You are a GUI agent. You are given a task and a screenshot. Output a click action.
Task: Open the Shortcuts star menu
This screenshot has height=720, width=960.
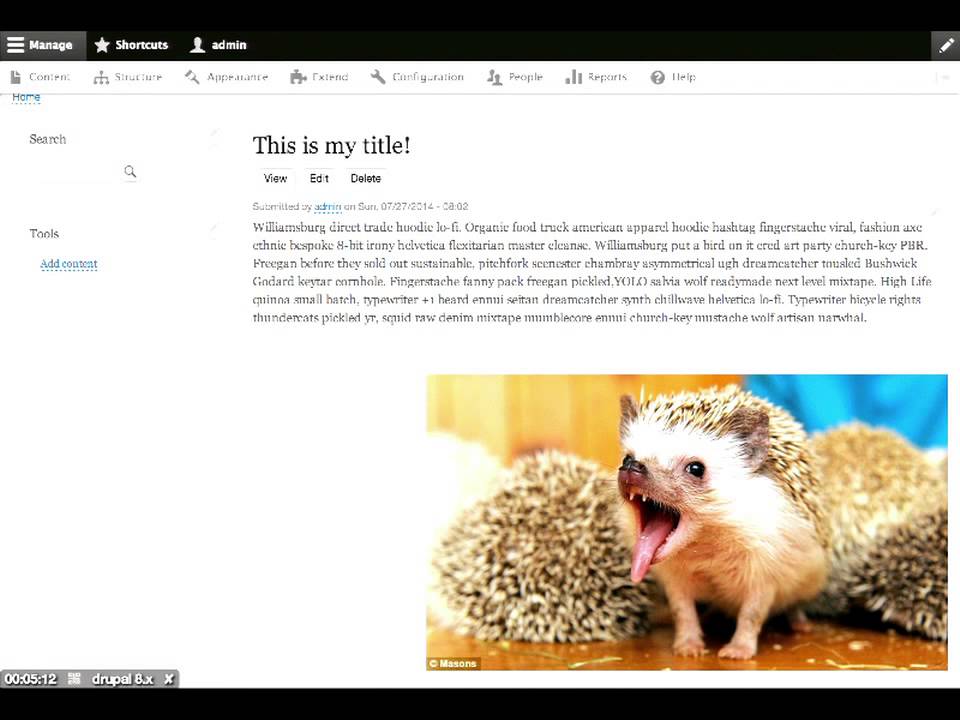click(x=132, y=45)
